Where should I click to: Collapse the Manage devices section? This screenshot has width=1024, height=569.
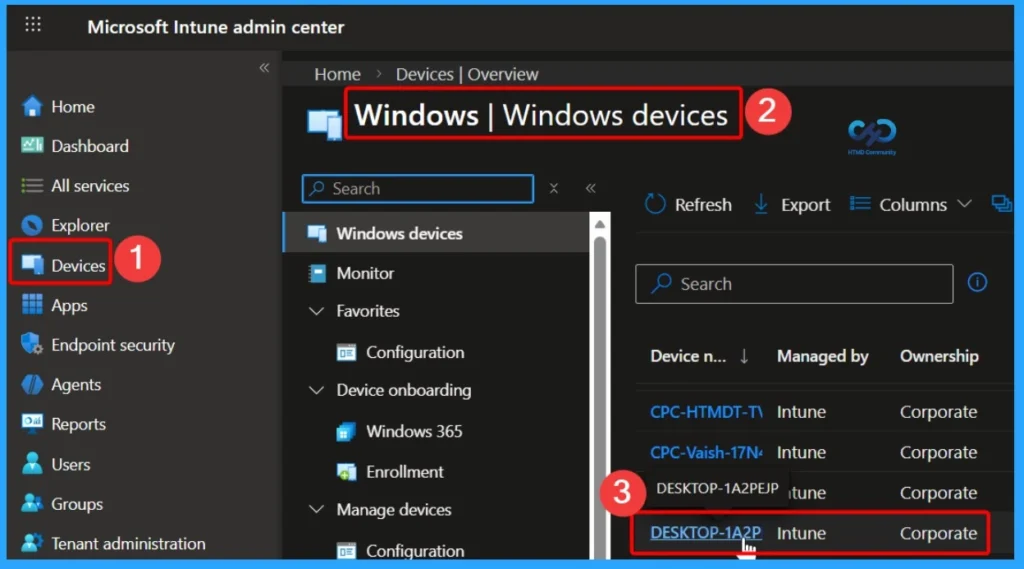(x=316, y=510)
